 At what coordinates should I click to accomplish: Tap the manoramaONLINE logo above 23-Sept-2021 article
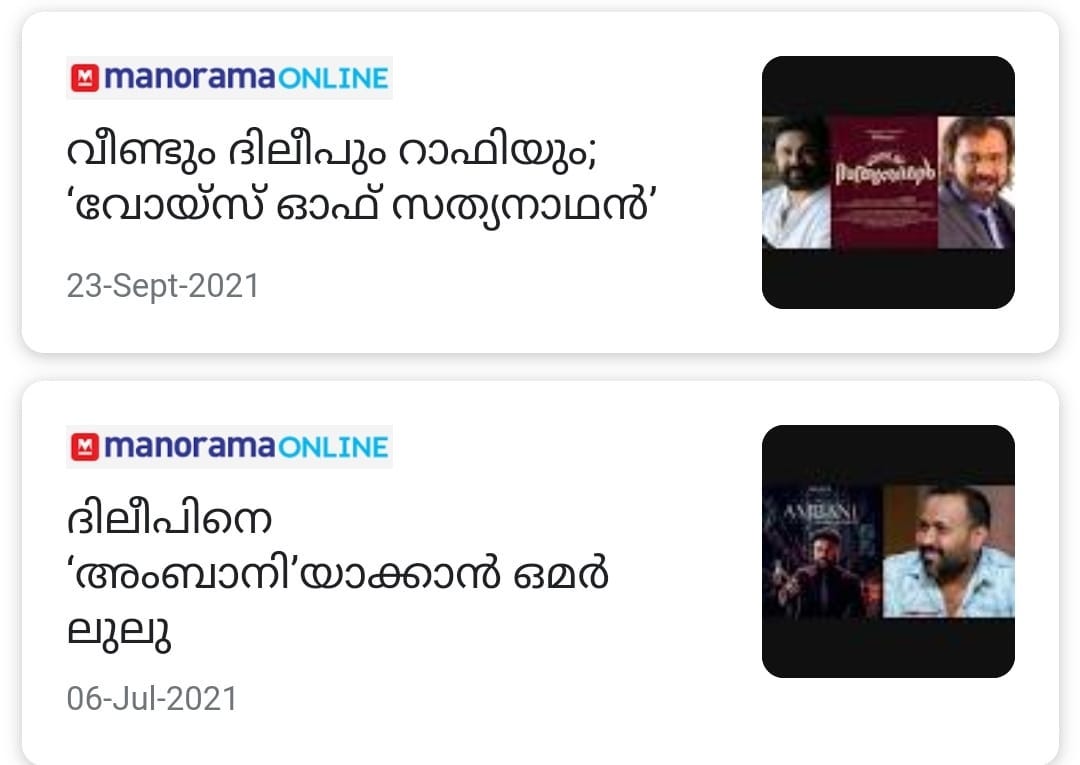point(229,78)
